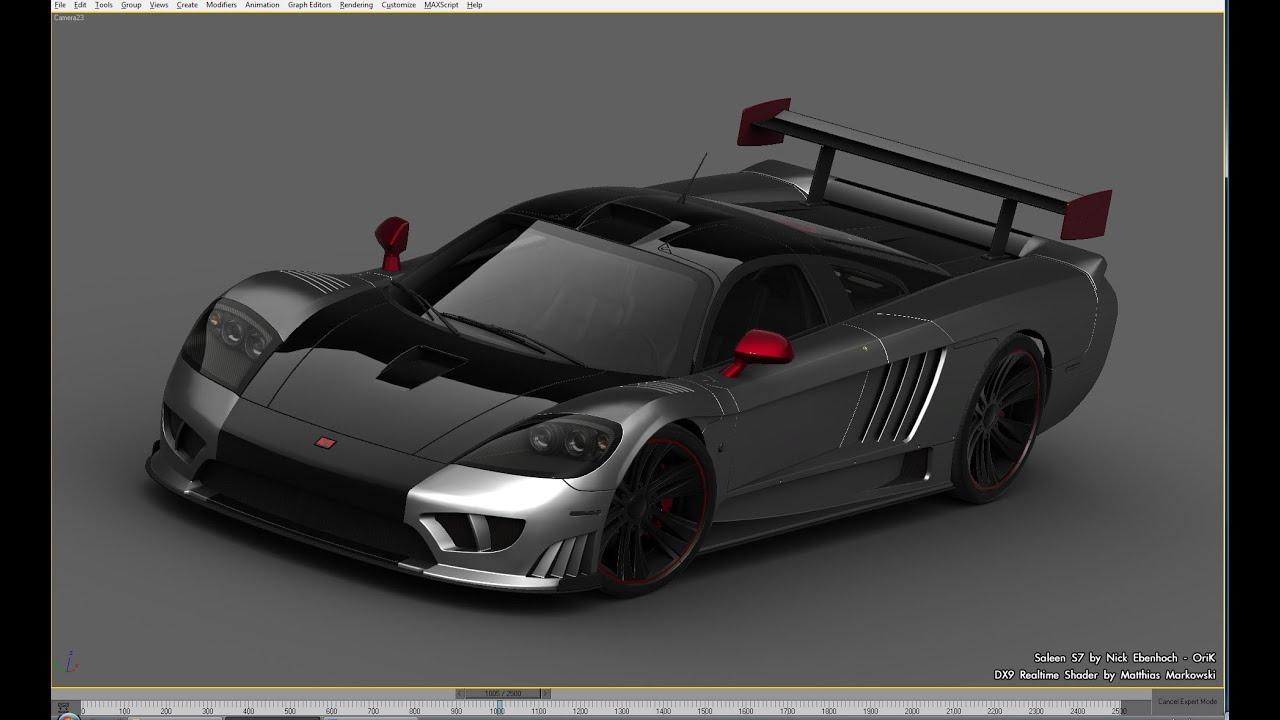
Task: Open the Help menu
Action: pyautogui.click(x=474, y=5)
